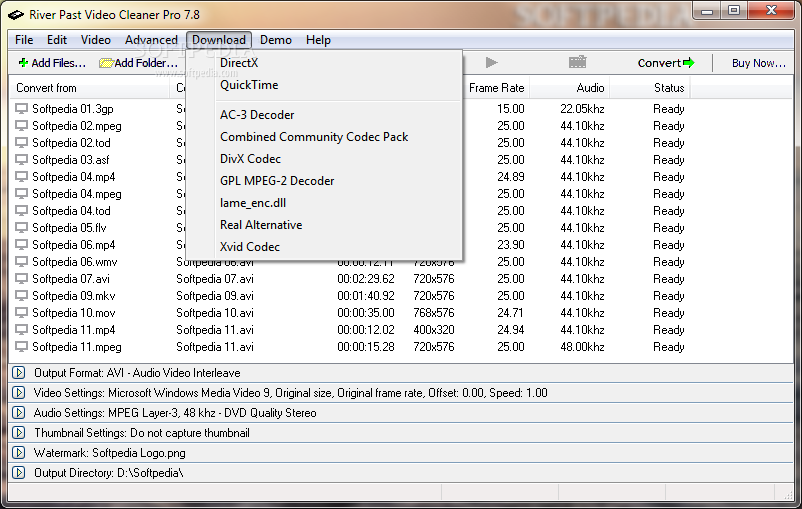The image size is (802, 509).
Task: Click the green arrow Convert icon
Action: [688, 63]
